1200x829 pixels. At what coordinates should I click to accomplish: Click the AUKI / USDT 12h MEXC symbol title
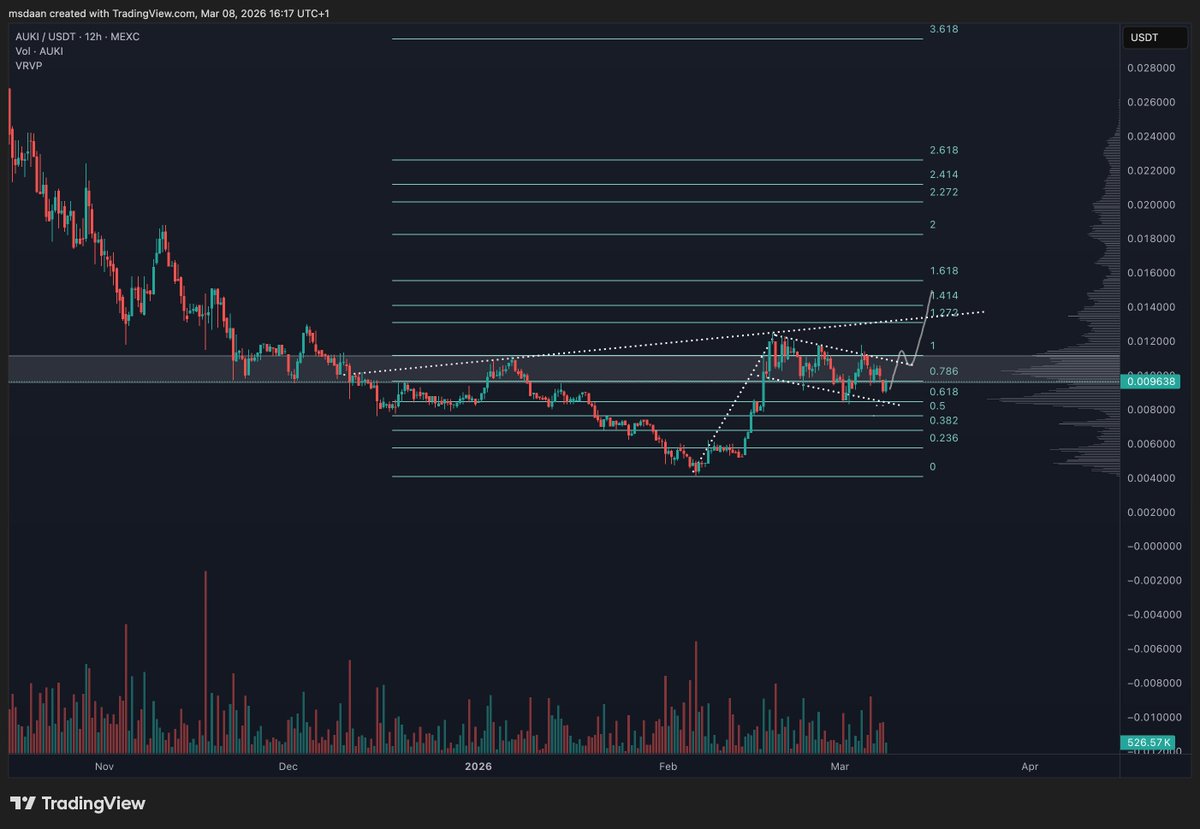click(77, 36)
